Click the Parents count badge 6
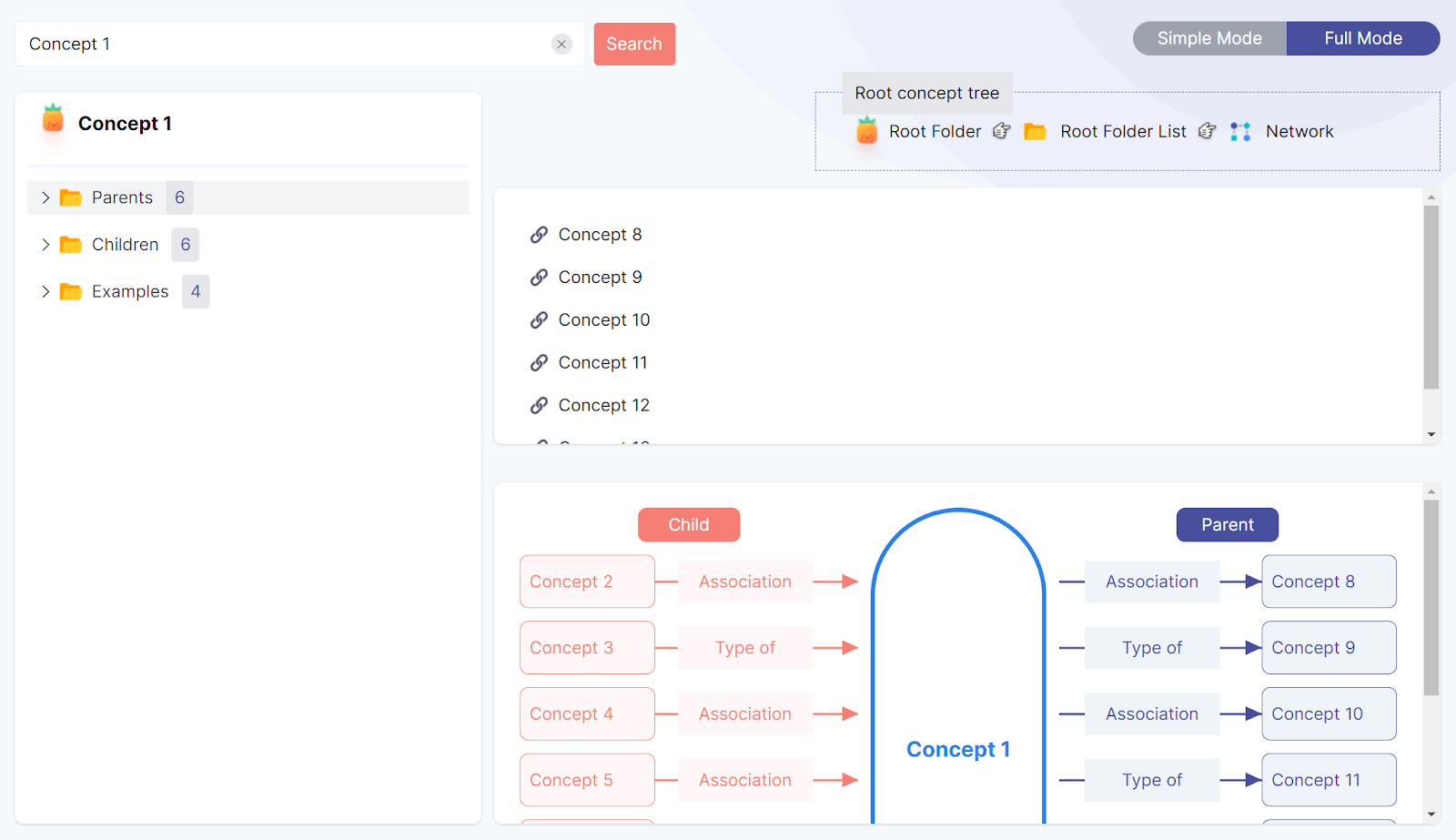The width and height of the screenshot is (1456, 840). pos(179,197)
